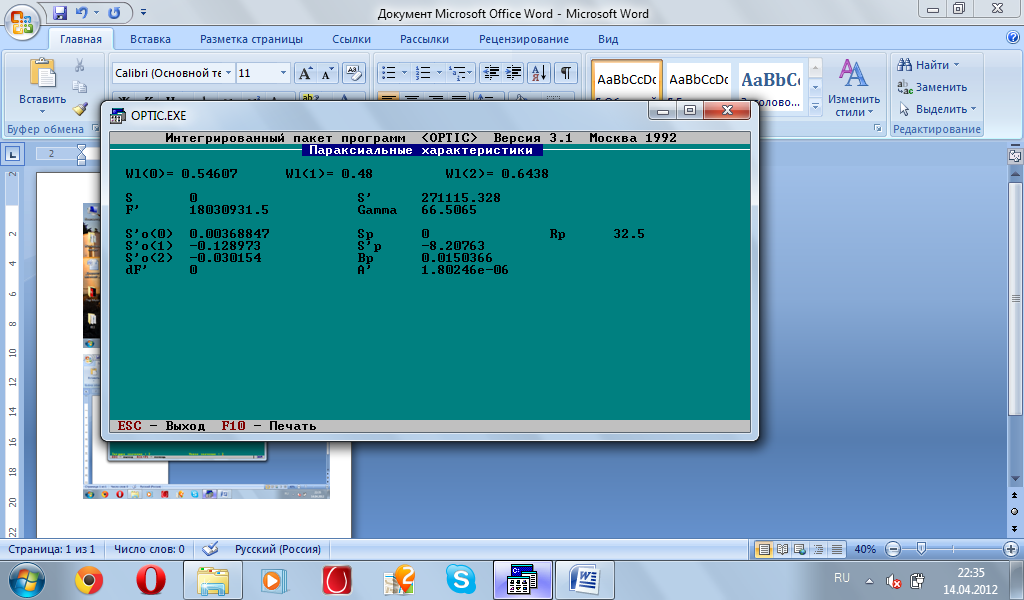Switch to Outline view
The height and width of the screenshot is (600, 1024).
point(818,550)
